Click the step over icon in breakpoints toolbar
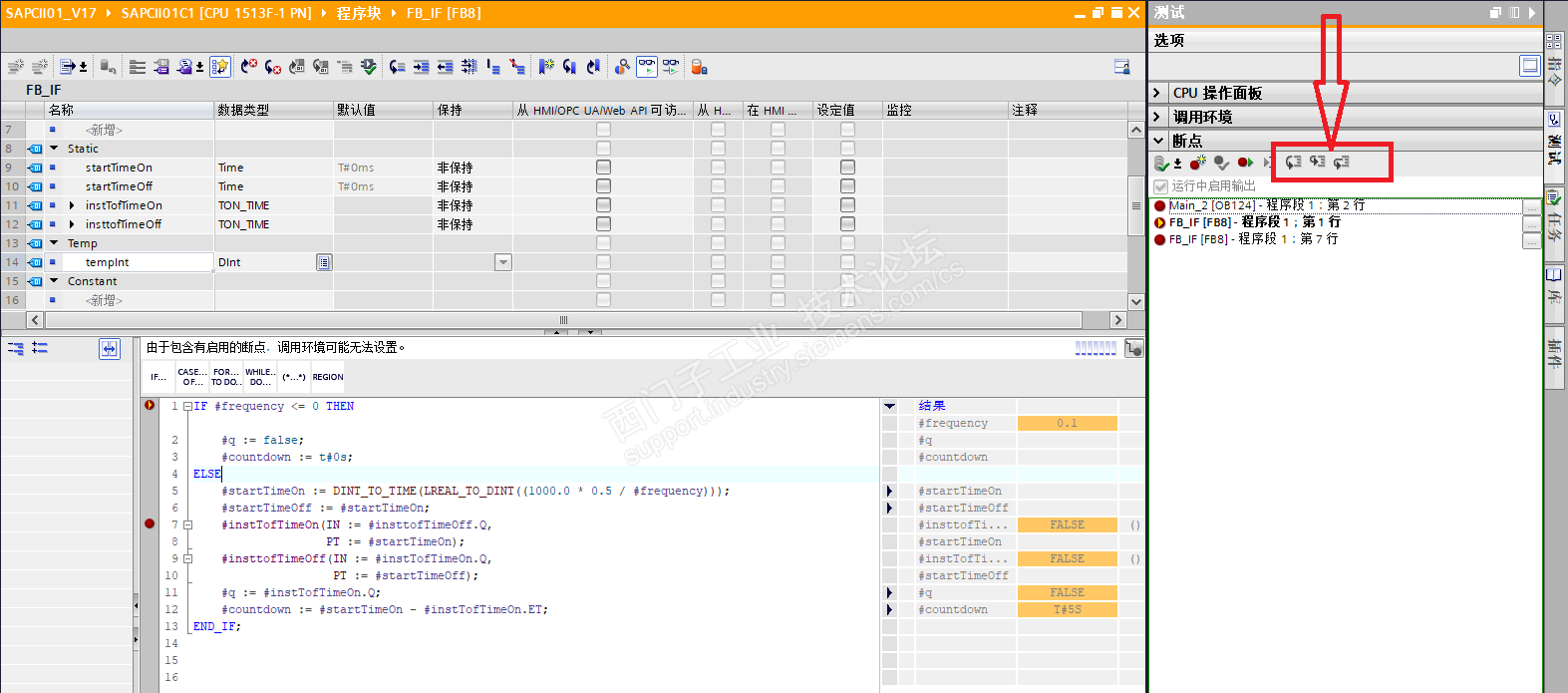The width and height of the screenshot is (1568, 693). pos(1294,162)
